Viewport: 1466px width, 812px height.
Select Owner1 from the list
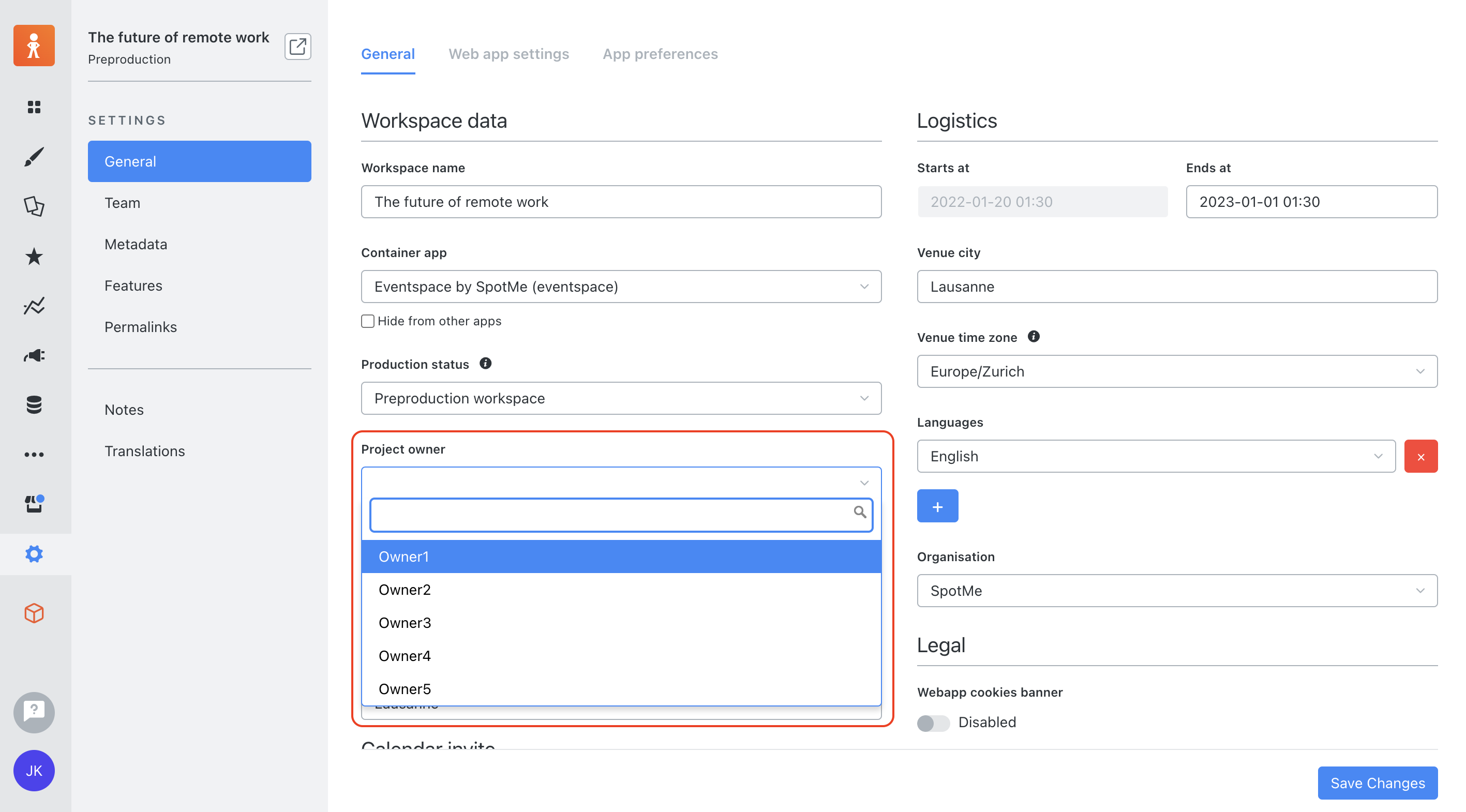tap(621, 557)
